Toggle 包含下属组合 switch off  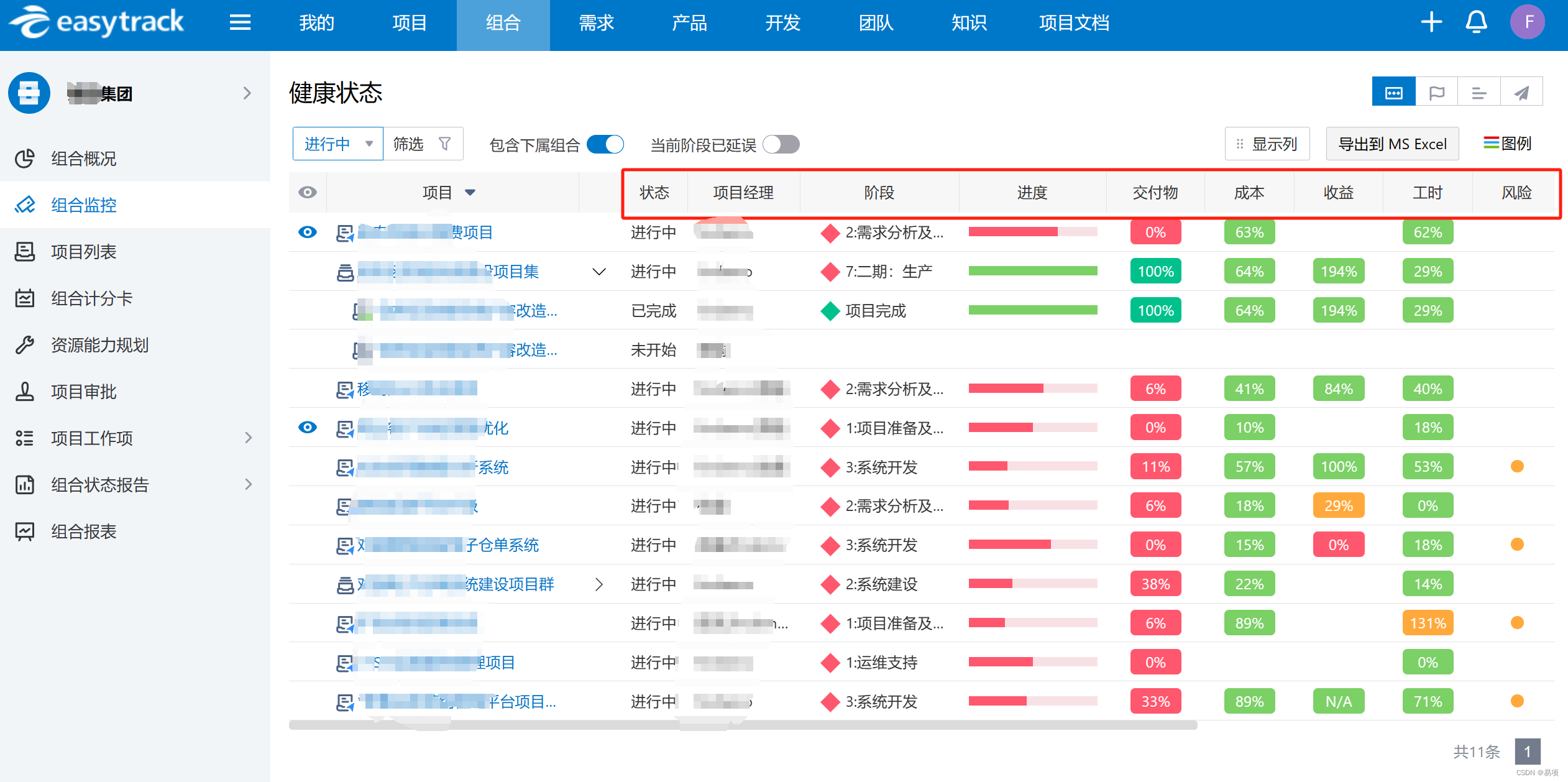[x=605, y=144]
